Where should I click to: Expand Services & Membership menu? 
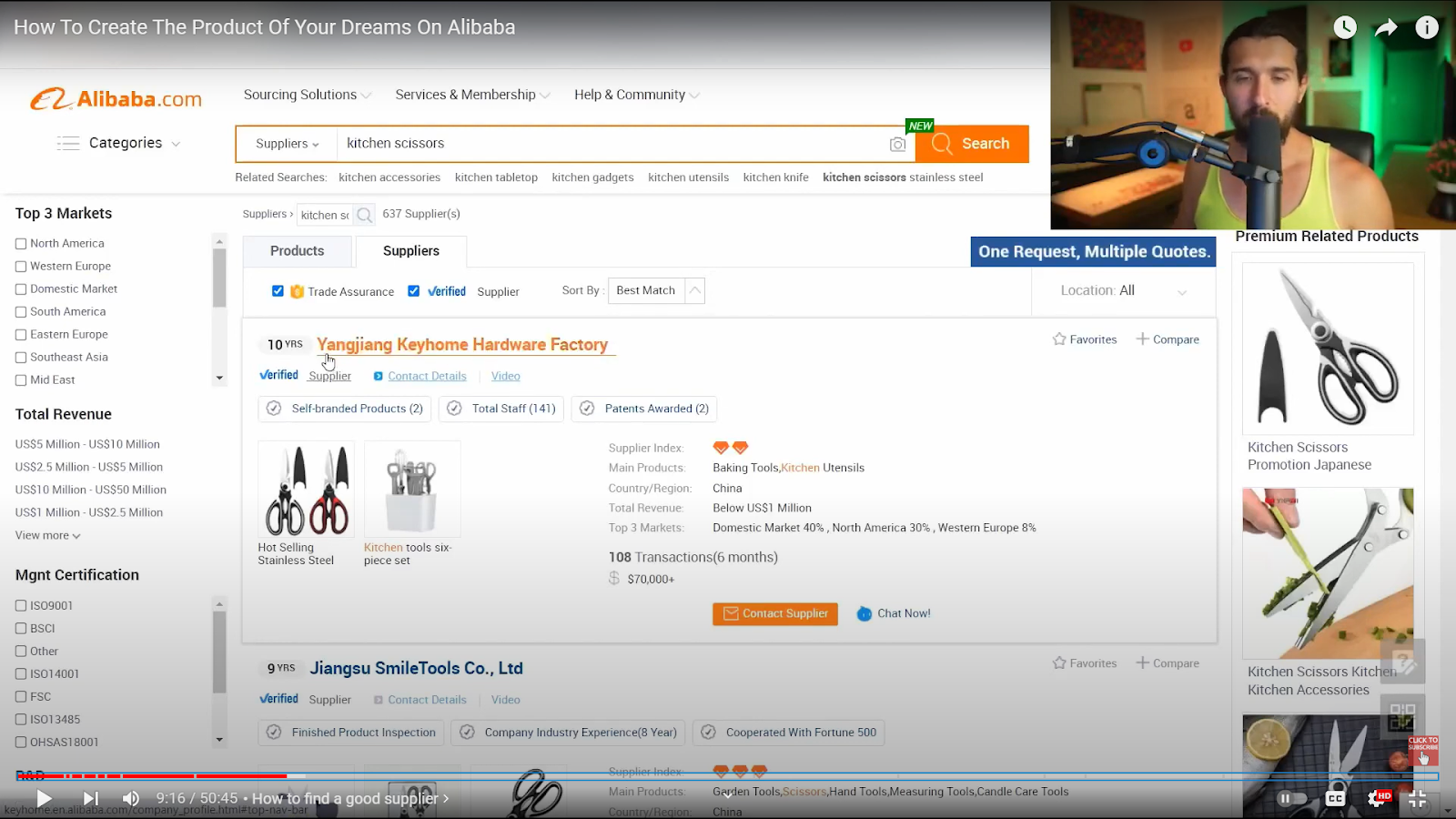pyautogui.click(x=472, y=95)
